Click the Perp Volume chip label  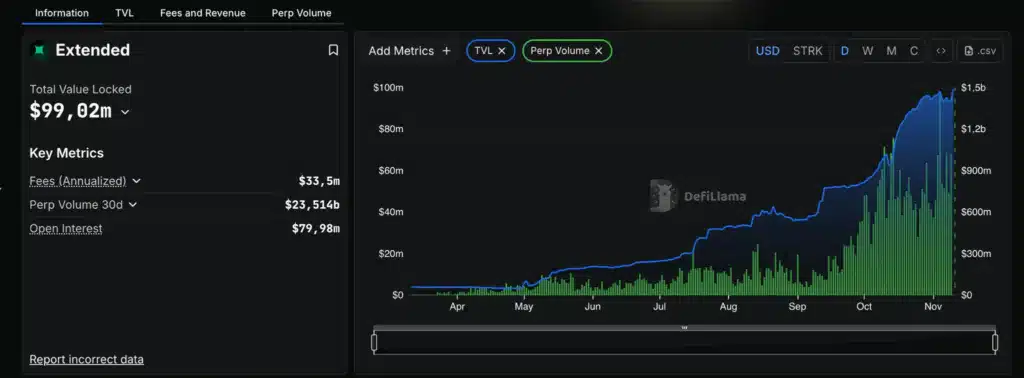point(560,51)
